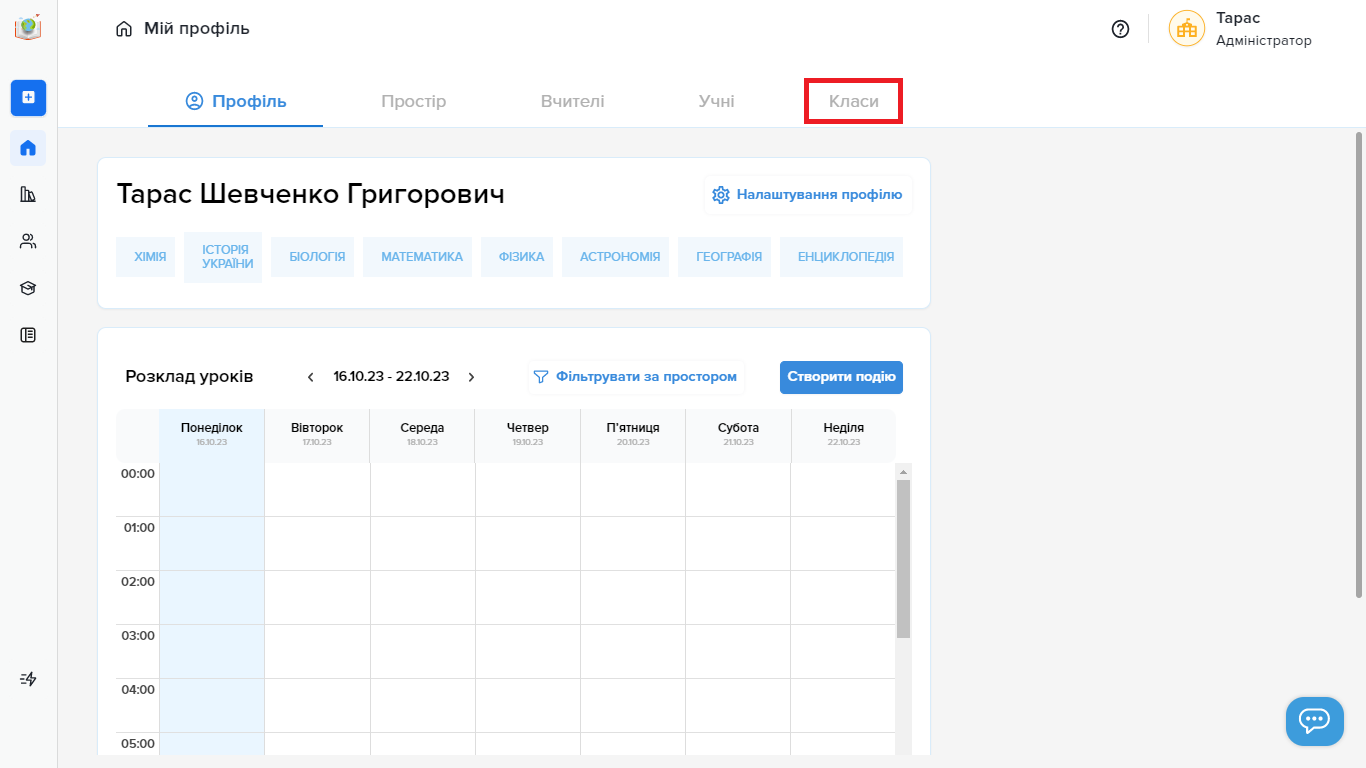This screenshot has height=768, width=1366.
Task: Go to previous week in schedule
Action: click(x=311, y=377)
